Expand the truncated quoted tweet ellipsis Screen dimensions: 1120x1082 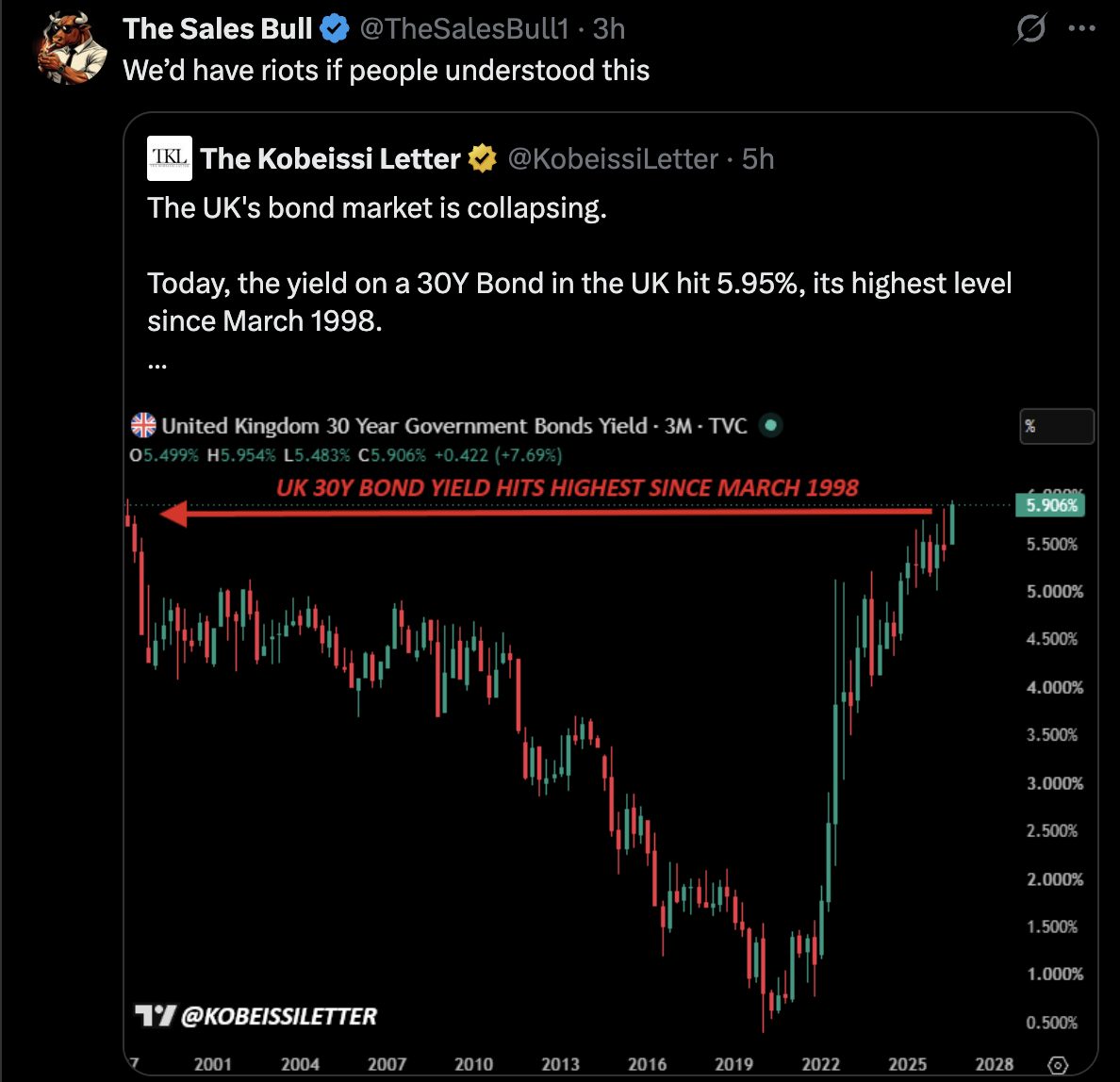click(157, 366)
